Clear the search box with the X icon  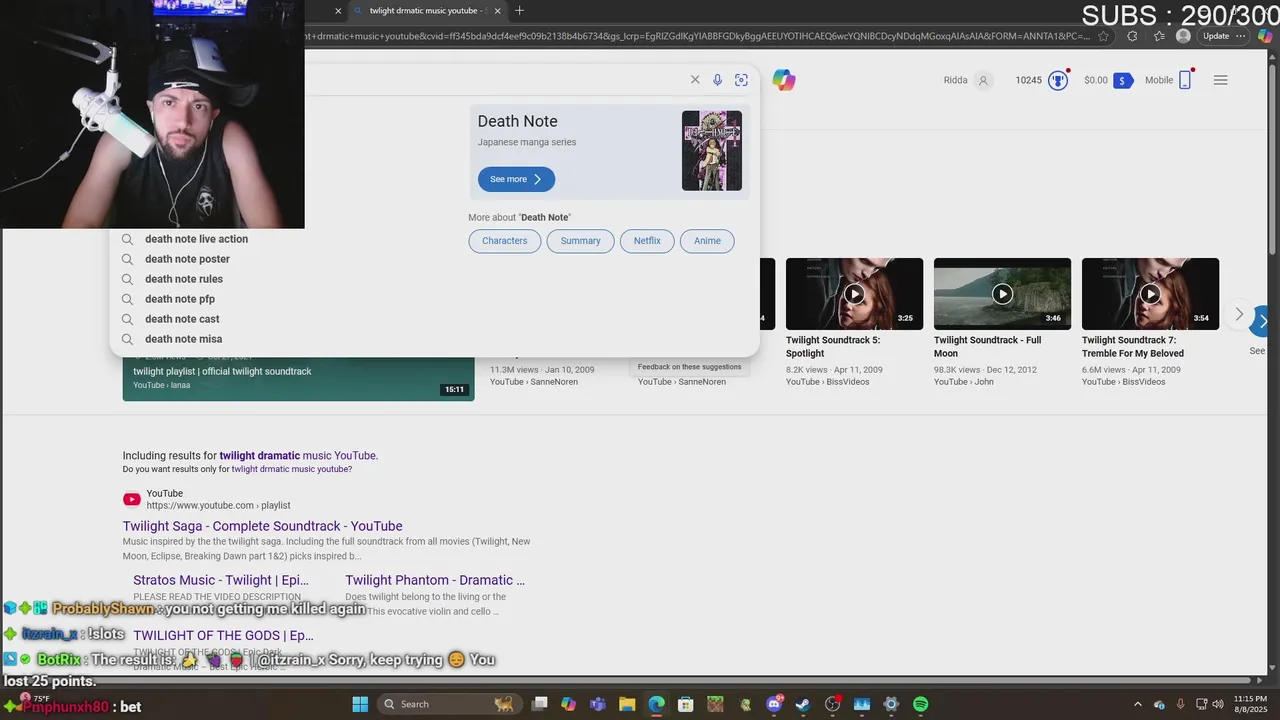(x=695, y=80)
